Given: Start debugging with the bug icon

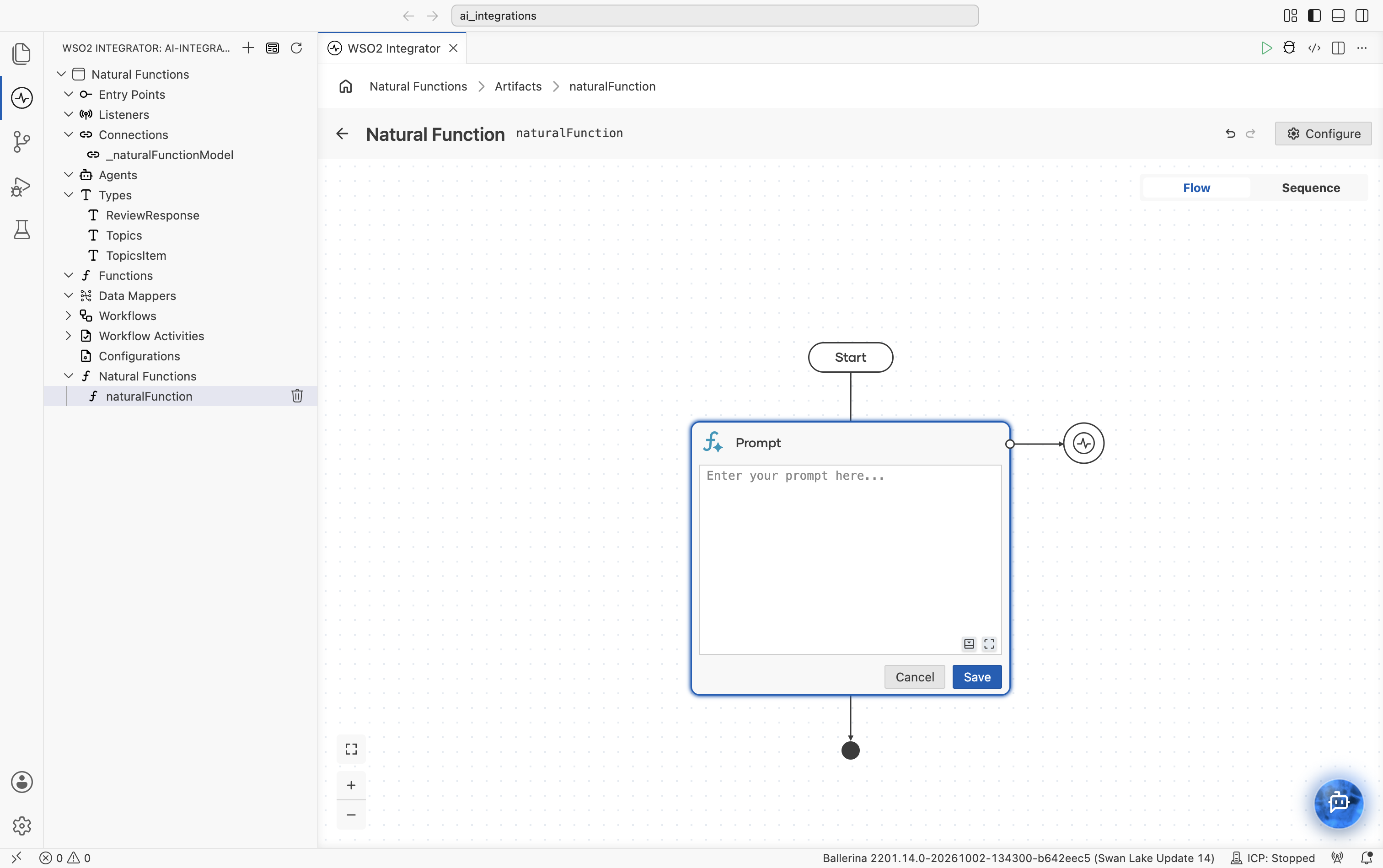Looking at the screenshot, I should [1289, 48].
